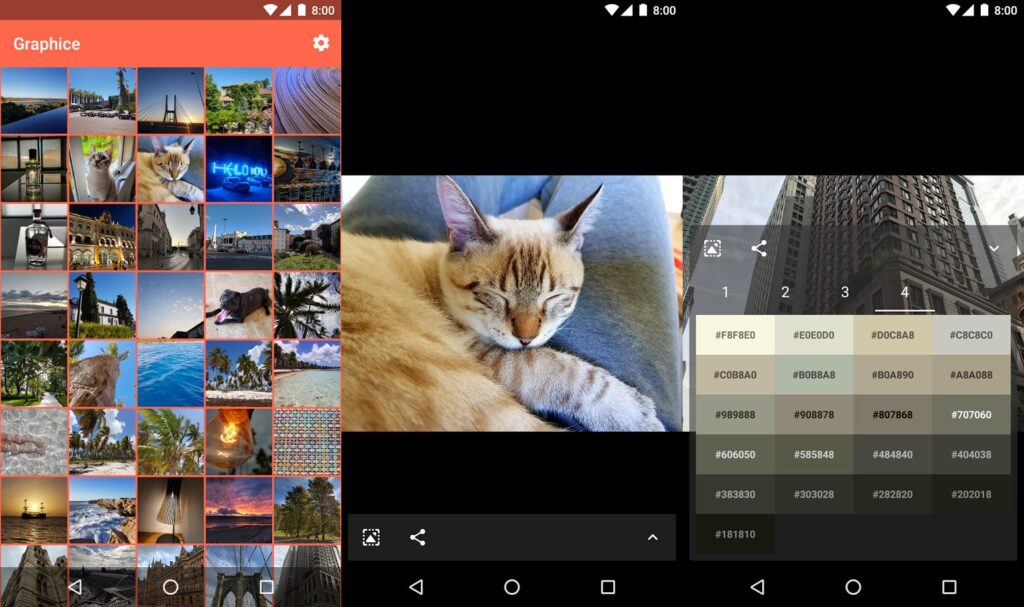Screen dimensions: 1024x607
Task: Tap the share icon below the cat photo
Action: pos(418,537)
